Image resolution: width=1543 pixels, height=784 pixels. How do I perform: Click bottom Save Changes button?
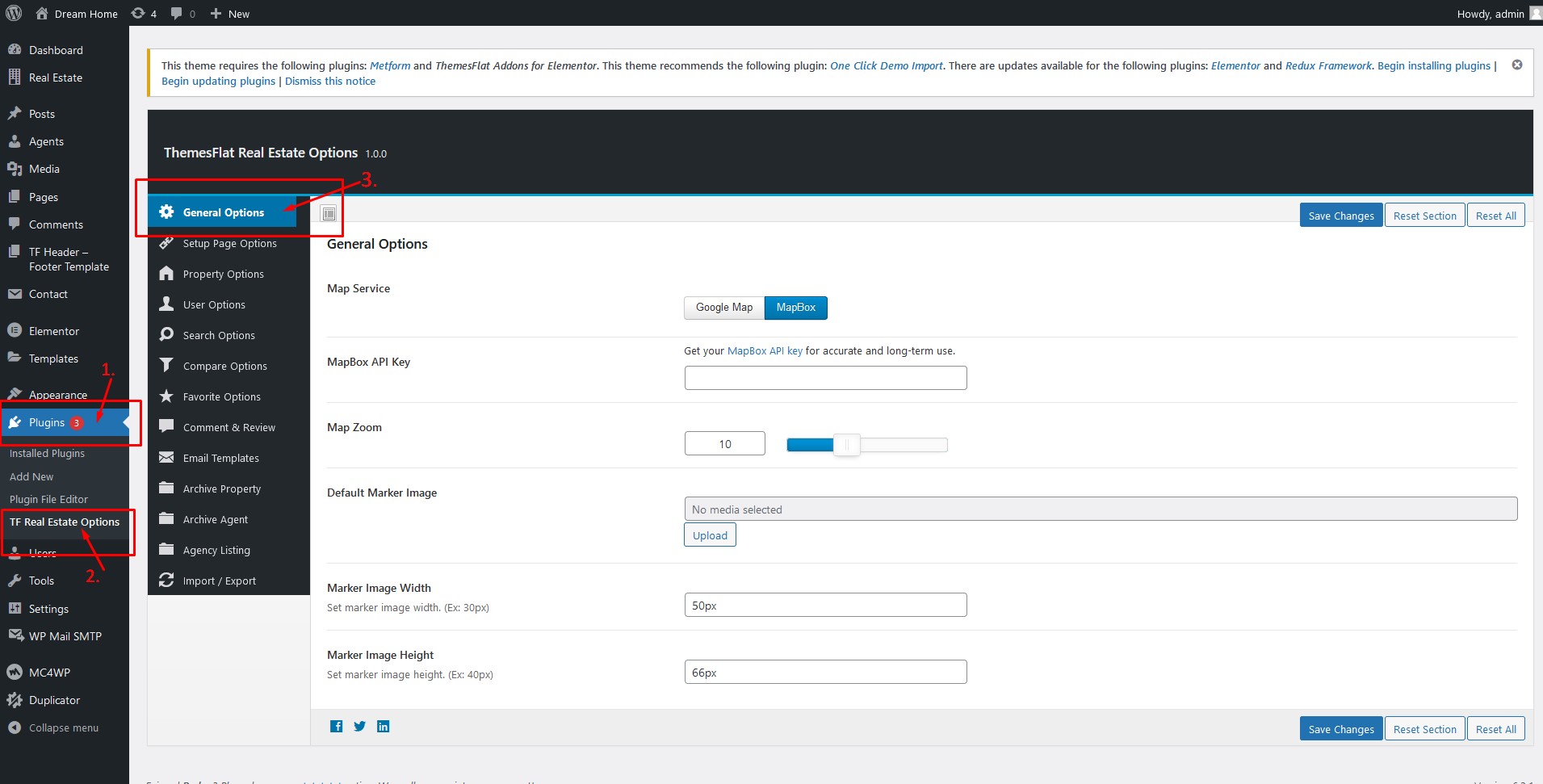(1341, 729)
